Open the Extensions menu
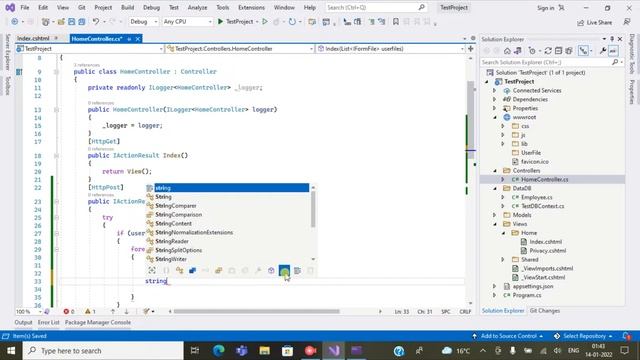Screen dimensions: 640x360 coord(251,7)
